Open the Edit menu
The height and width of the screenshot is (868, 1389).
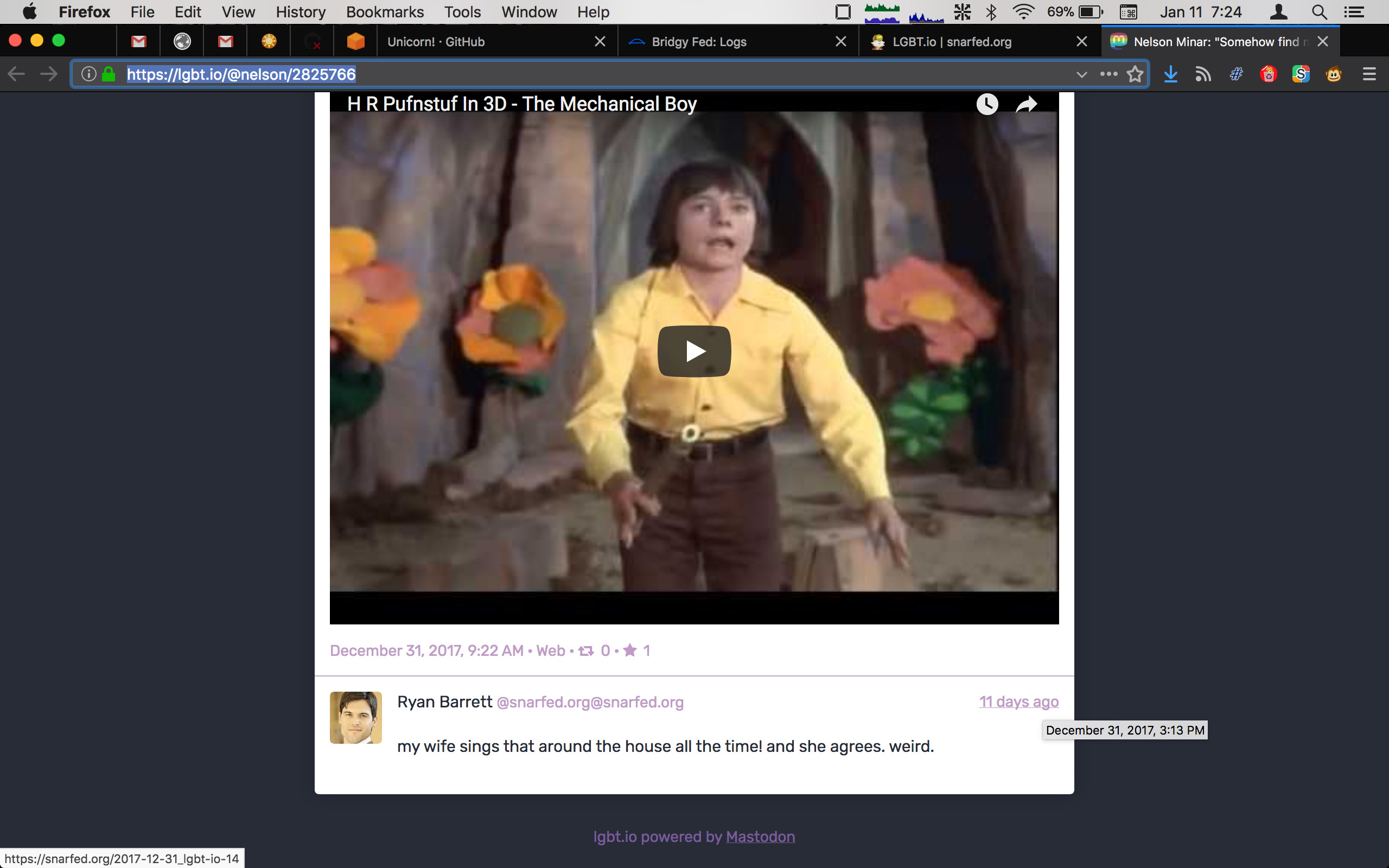point(188,12)
